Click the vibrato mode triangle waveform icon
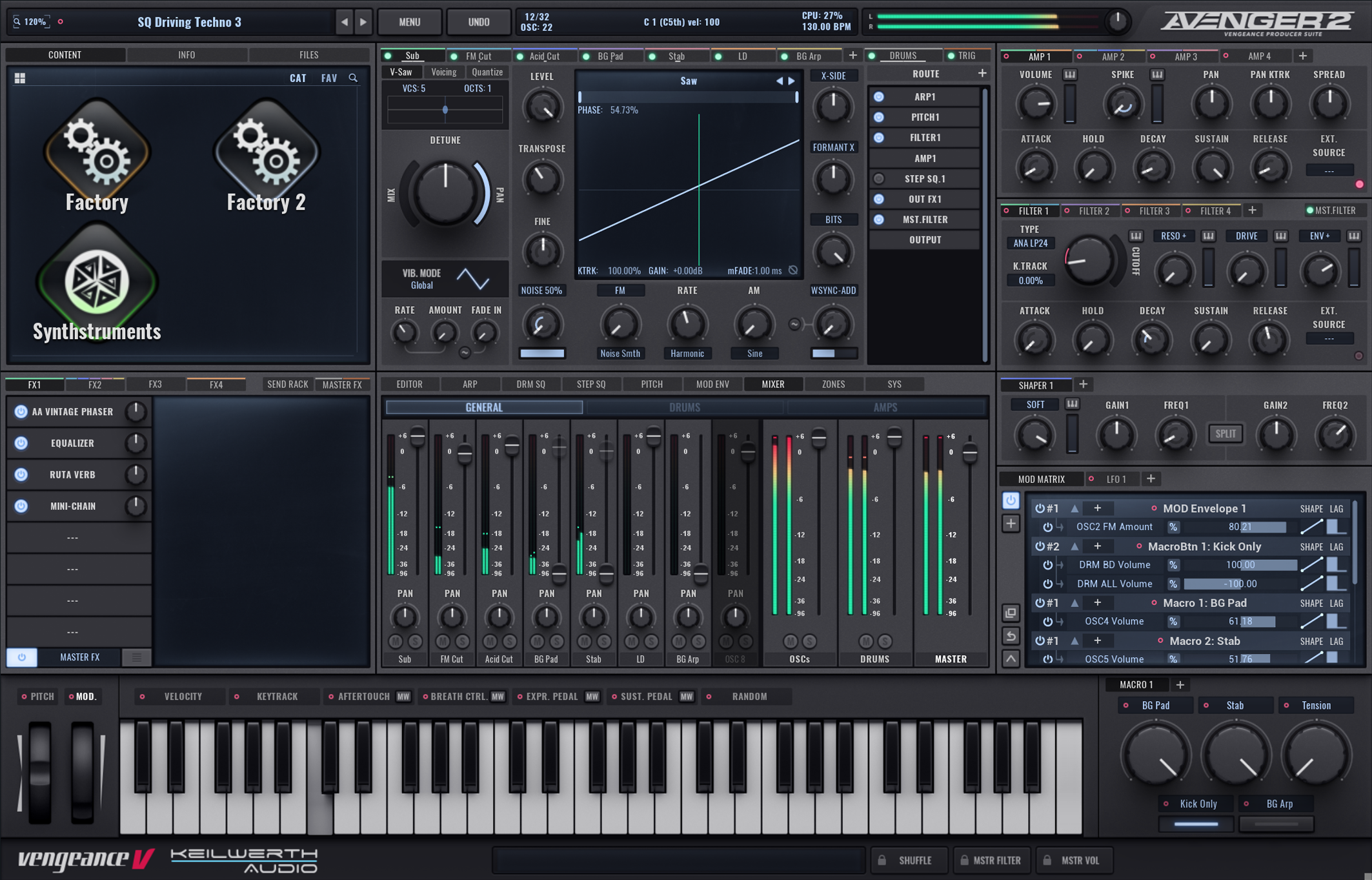The height and width of the screenshot is (880, 1372). [473, 279]
